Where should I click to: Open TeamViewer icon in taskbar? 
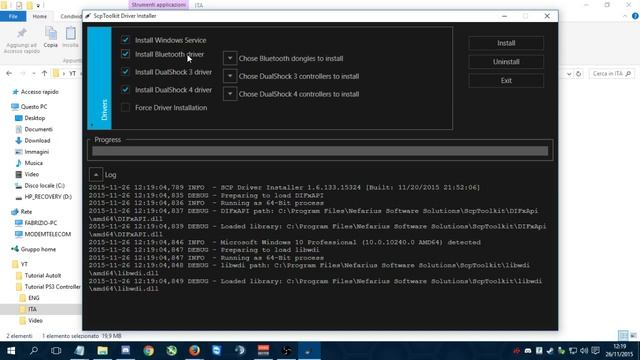tap(216, 351)
